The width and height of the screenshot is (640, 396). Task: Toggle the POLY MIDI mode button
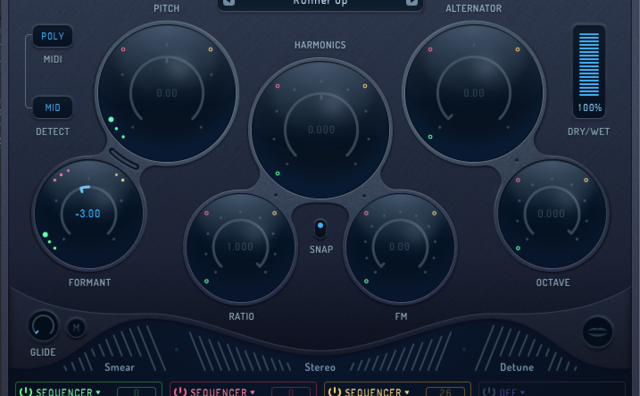pos(53,36)
